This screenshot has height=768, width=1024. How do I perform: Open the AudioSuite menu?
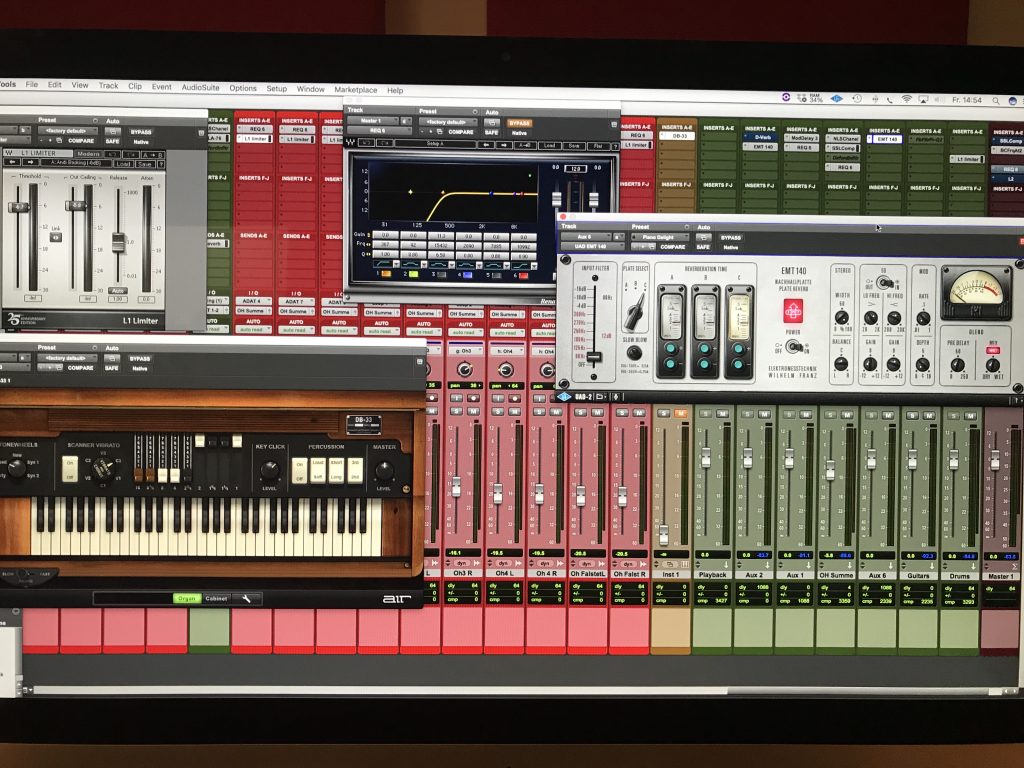(200, 88)
